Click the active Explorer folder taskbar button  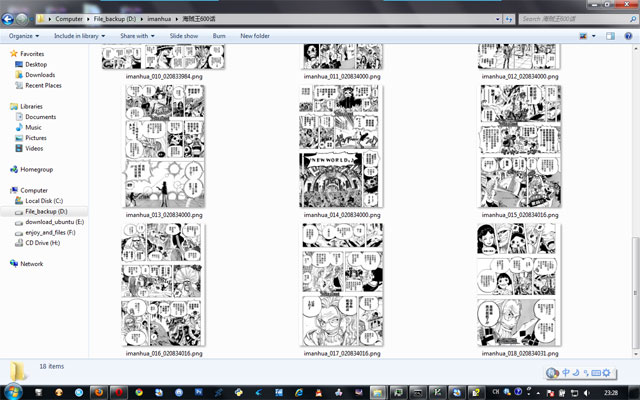[x=378, y=392]
